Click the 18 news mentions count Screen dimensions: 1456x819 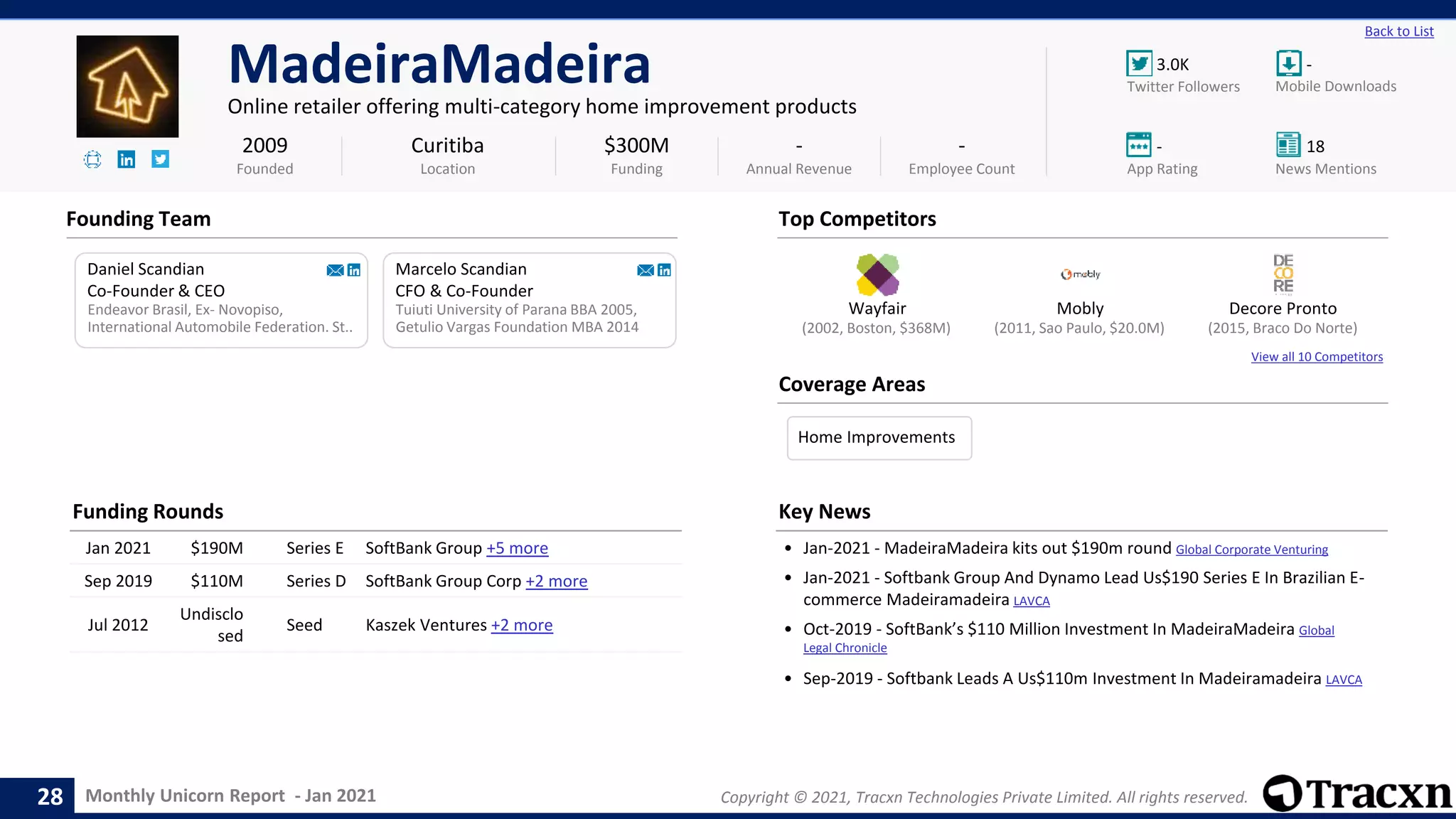[1315, 146]
